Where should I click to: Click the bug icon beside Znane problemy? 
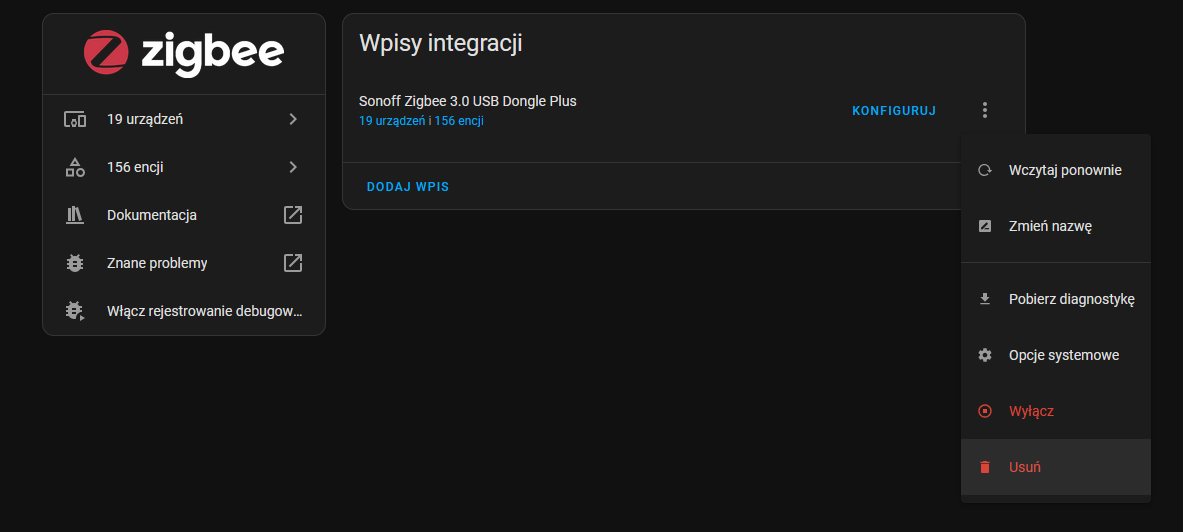pos(75,263)
